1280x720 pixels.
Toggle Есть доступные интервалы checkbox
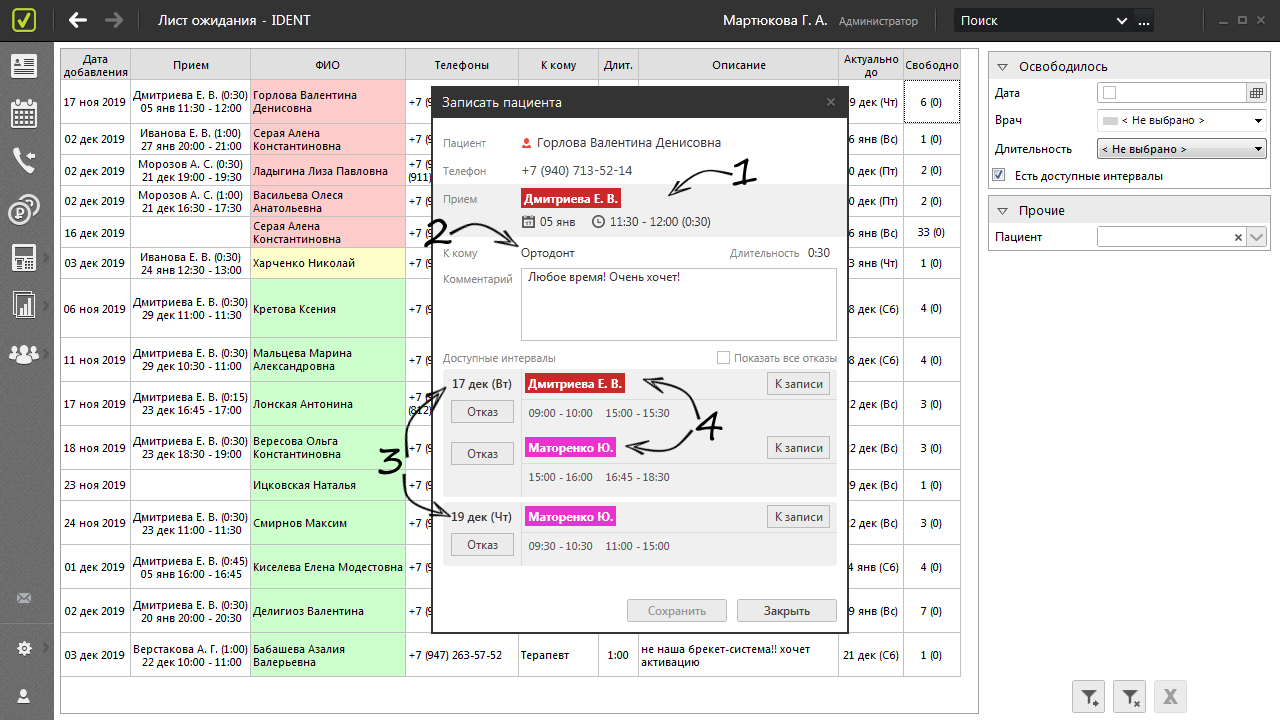coord(1001,176)
